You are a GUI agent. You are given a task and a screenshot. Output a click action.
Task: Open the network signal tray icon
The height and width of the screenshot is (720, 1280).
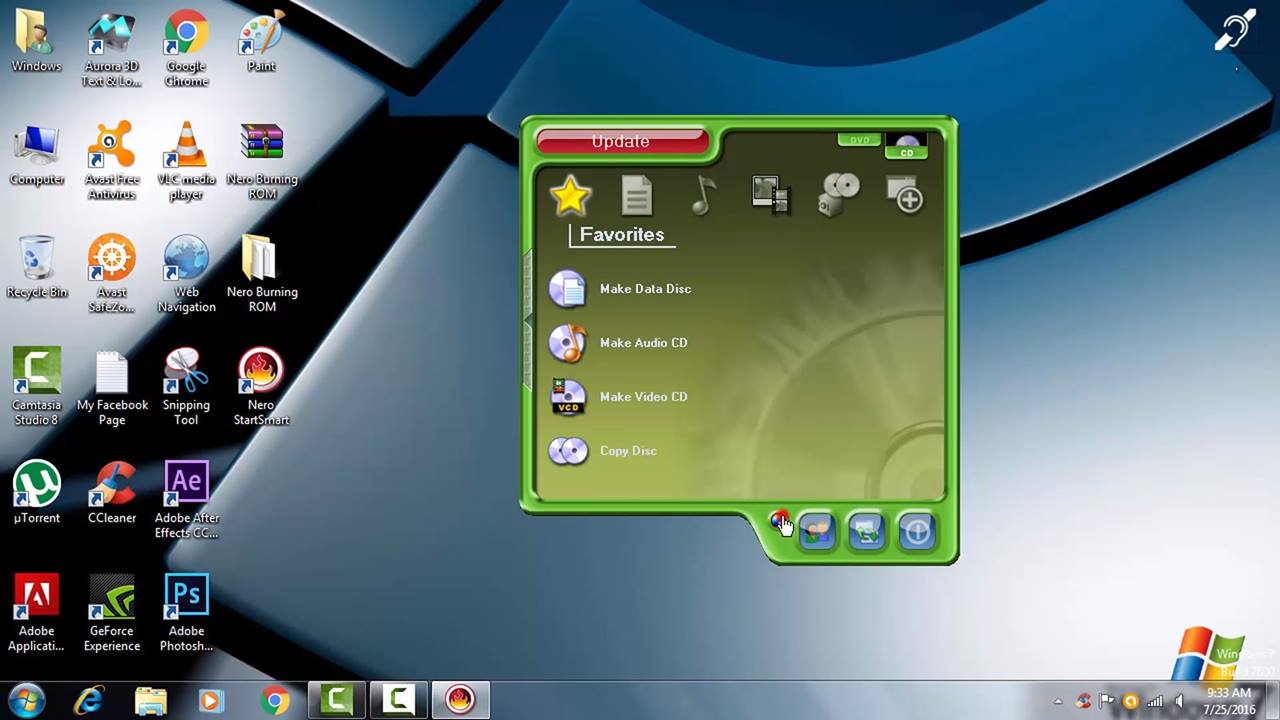tap(1155, 701)
